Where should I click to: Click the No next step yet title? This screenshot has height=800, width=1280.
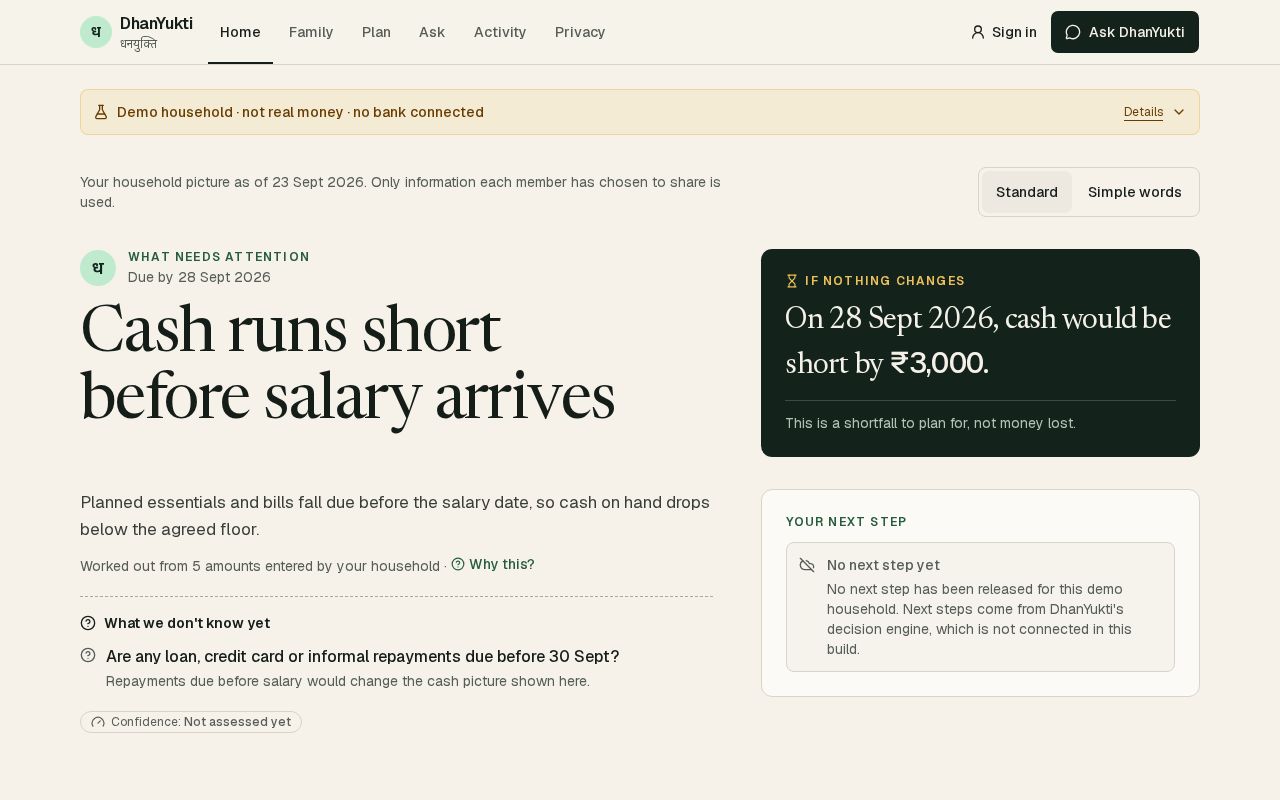point(883,565)
